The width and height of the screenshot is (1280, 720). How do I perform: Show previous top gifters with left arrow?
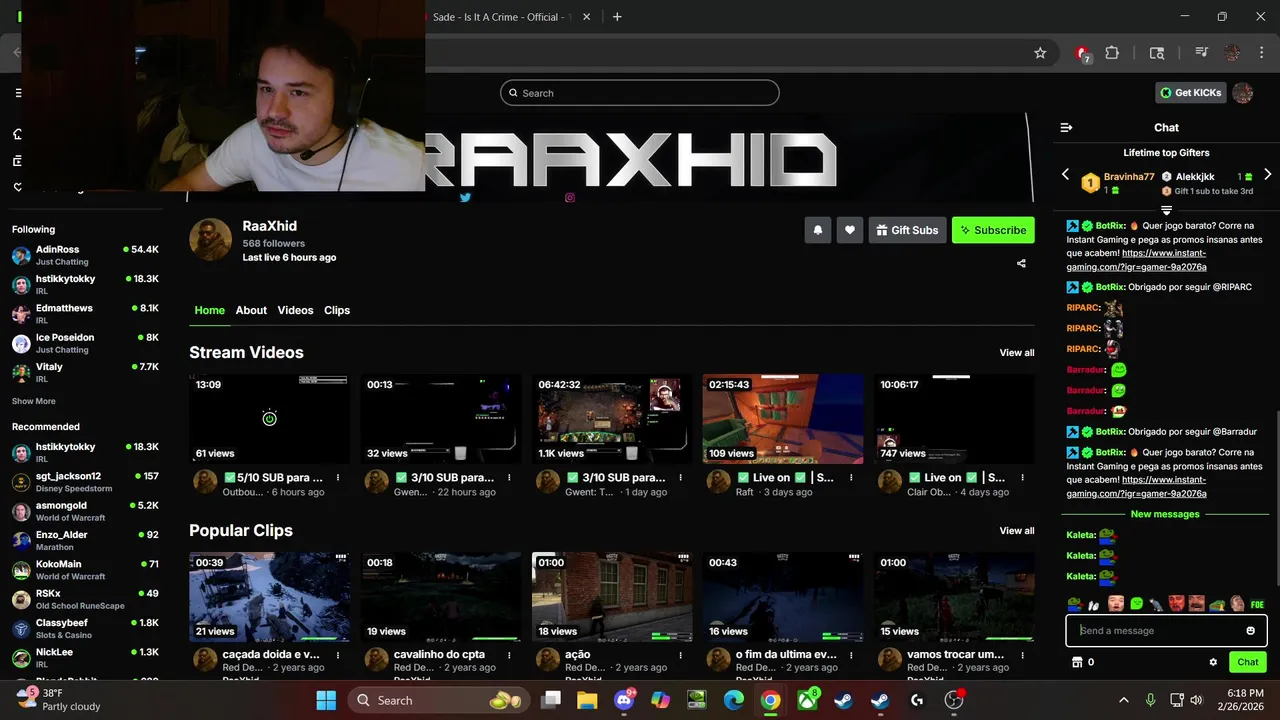tap(1065, 175)
